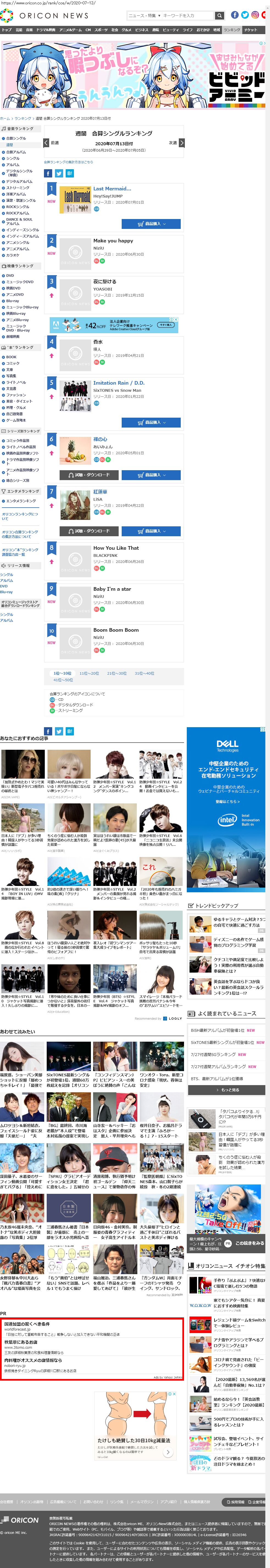The height and width of the screenshot is (1568, 270).
Task: Click St icon under Boom Boom Boom
Action: tap(102, 650)
